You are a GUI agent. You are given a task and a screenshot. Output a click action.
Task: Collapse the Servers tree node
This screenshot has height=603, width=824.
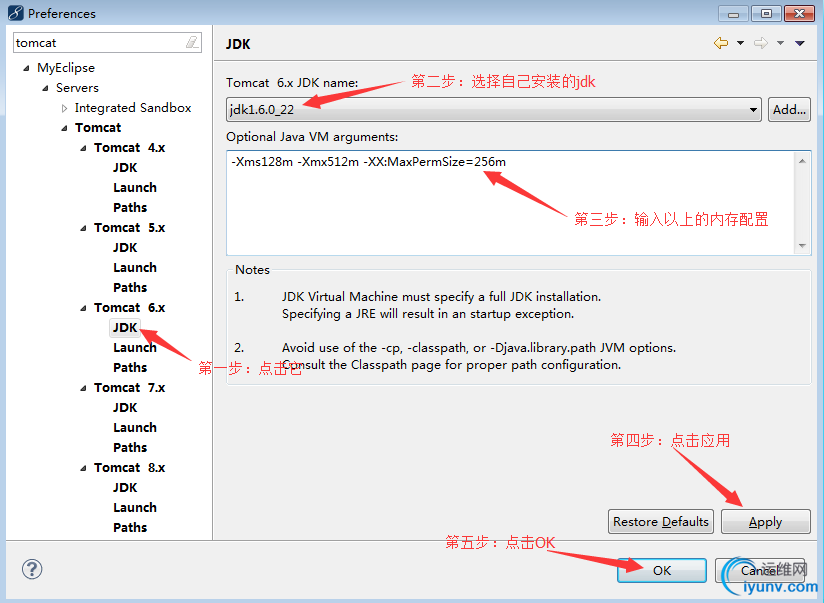45,88
